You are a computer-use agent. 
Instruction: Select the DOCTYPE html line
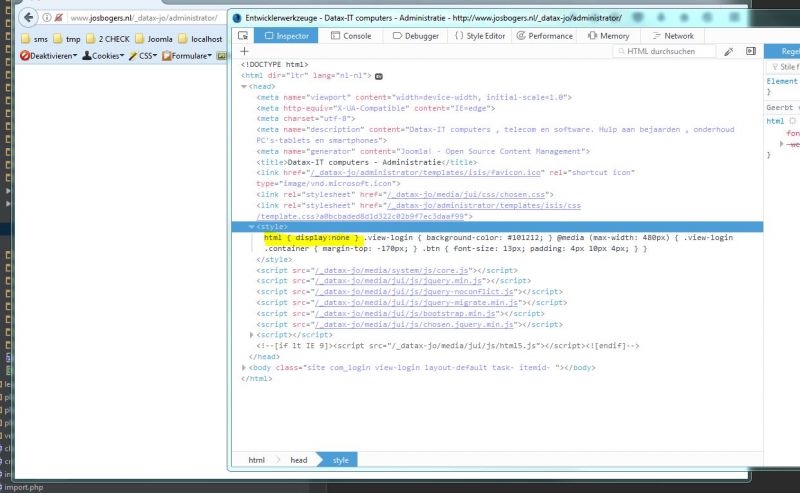tap(274, 65)
